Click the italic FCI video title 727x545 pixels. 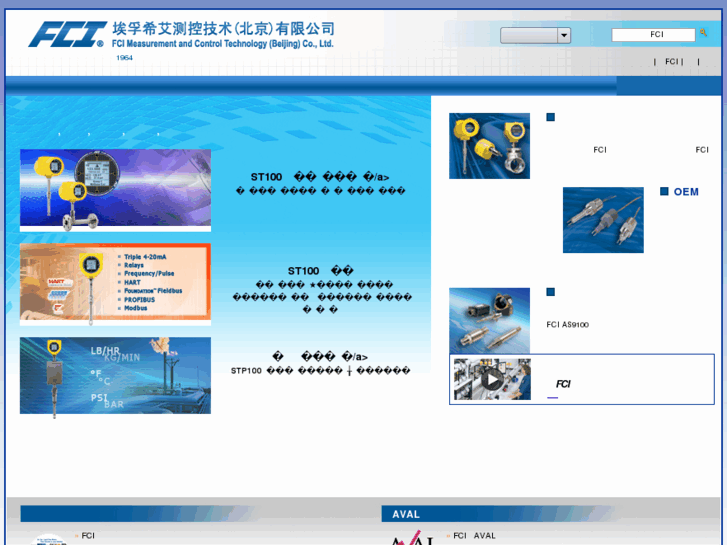coord(563,384)
